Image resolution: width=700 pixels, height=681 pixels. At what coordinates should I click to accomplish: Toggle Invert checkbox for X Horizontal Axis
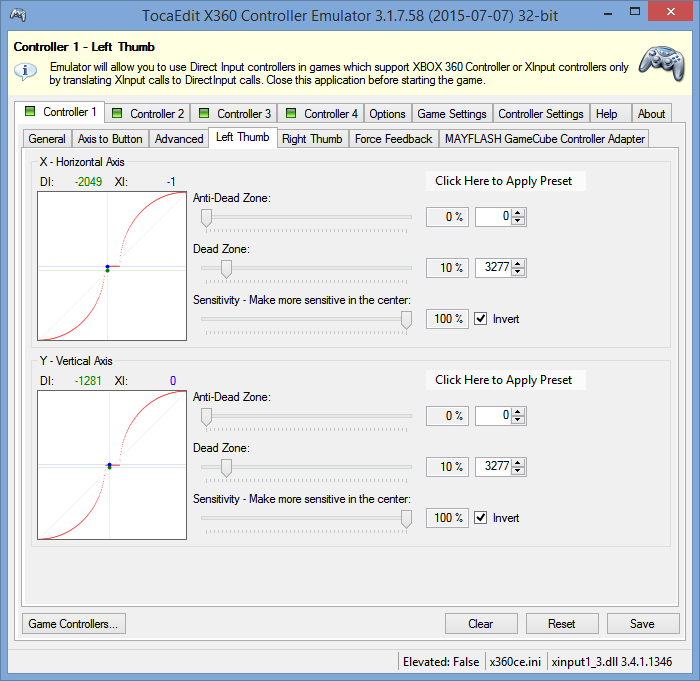tap(480, 319)
